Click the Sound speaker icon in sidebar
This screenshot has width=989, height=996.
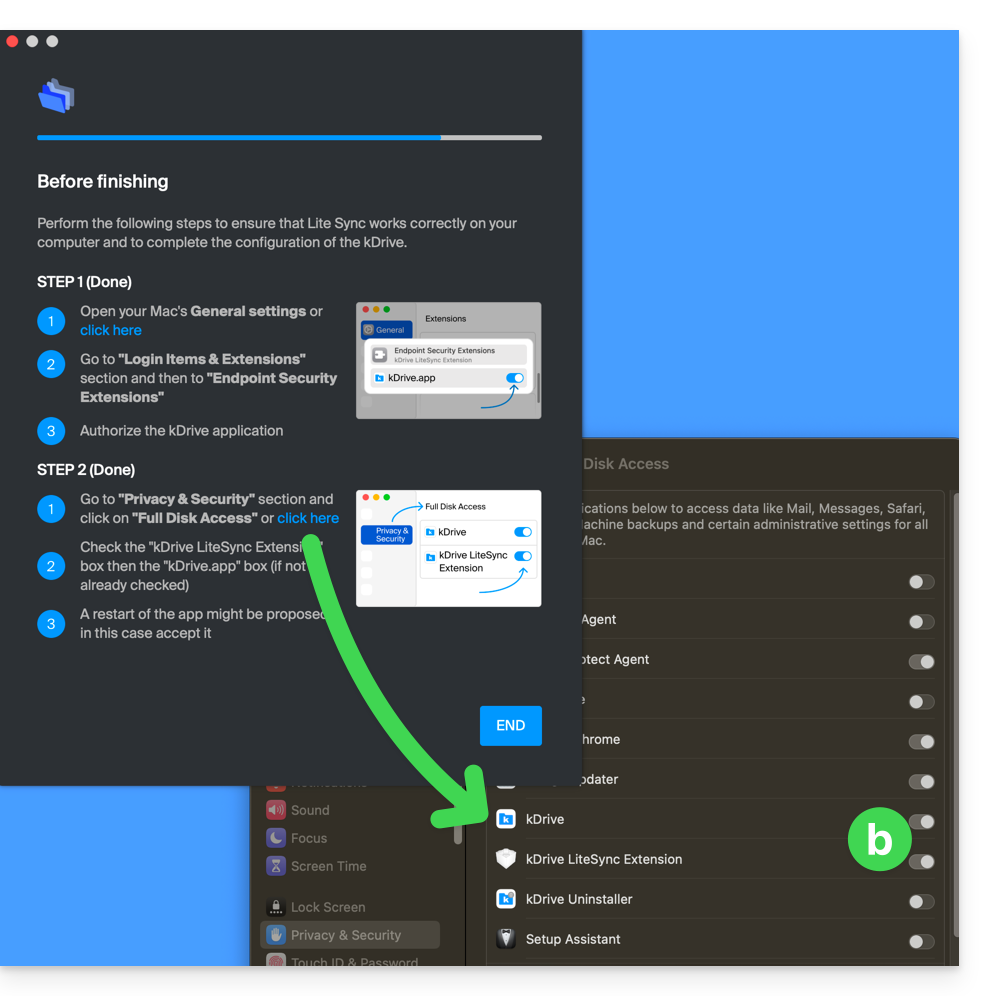[x=275, y=810]
